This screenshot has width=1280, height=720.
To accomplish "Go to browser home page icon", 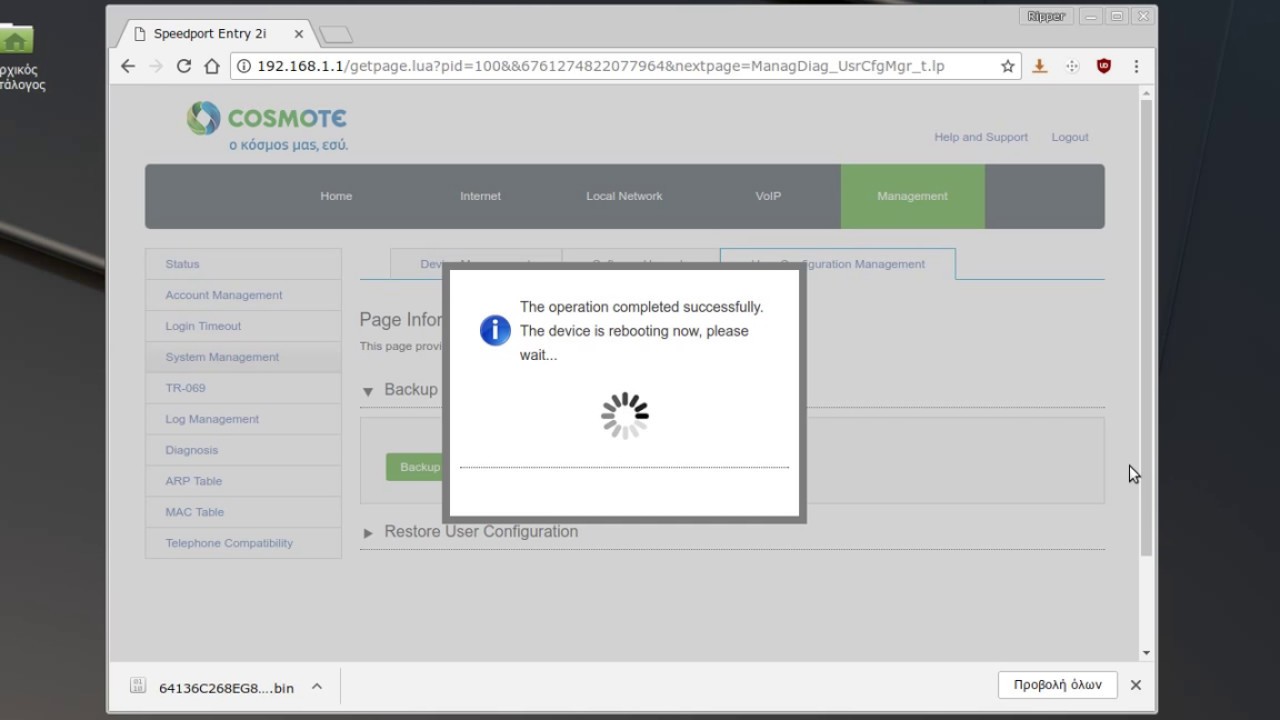I will pyautogui.click(x=211, y=66).
